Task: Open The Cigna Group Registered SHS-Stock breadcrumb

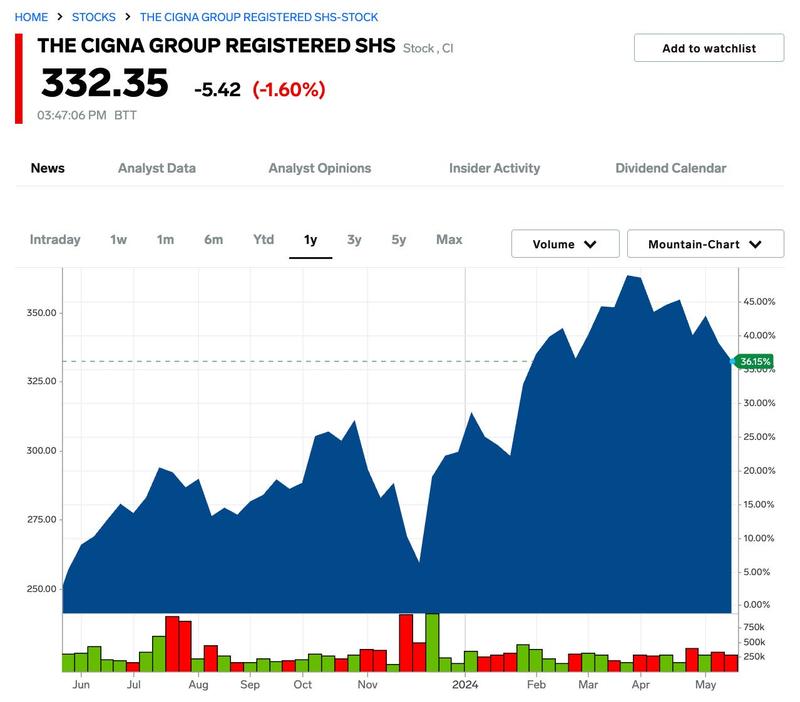Action: click(259, 17)
